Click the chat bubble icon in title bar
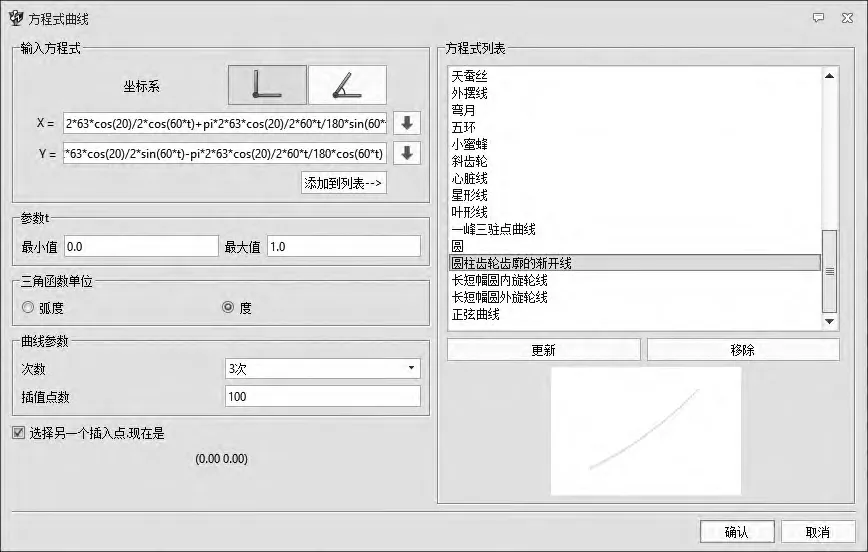This screenshot has width=868, height=552. click(818, 18)
